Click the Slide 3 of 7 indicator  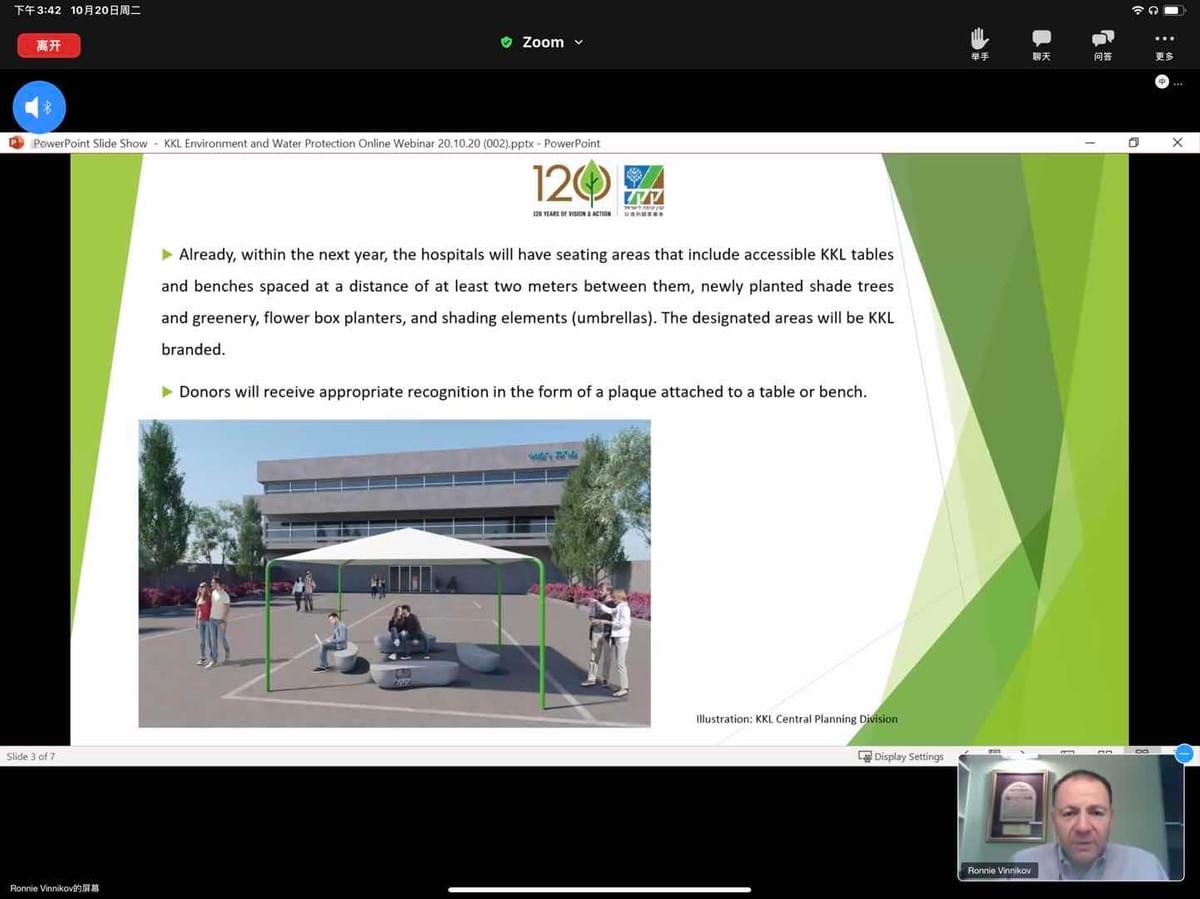click(31, 757)
